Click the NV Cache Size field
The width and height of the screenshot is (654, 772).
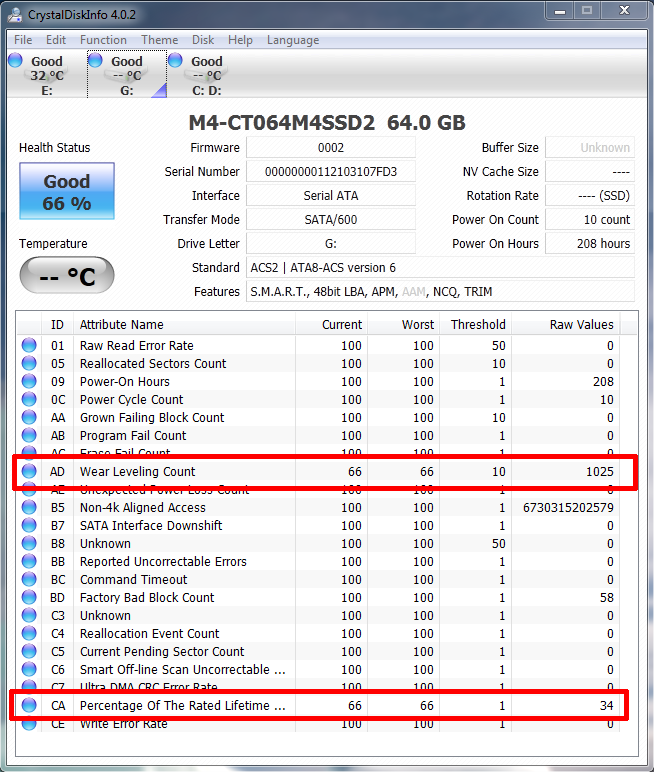point(590,172)
